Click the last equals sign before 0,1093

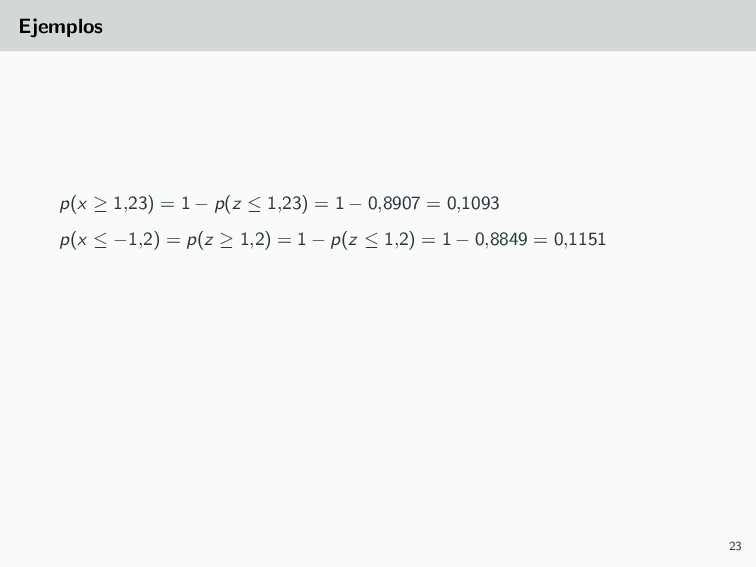tap(433, 204)
